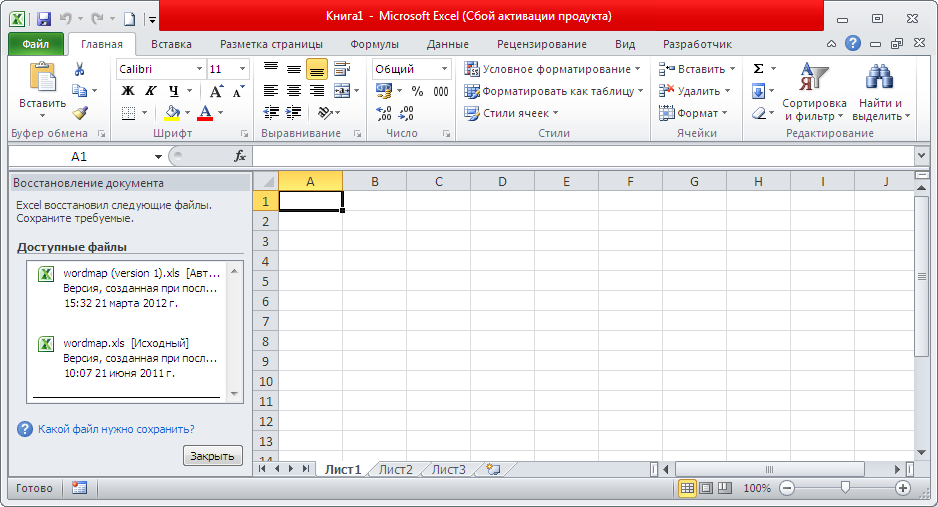This screenshot has width=938, height=507.
Task: Click the insert function fx icon
Action: [240, 157]
